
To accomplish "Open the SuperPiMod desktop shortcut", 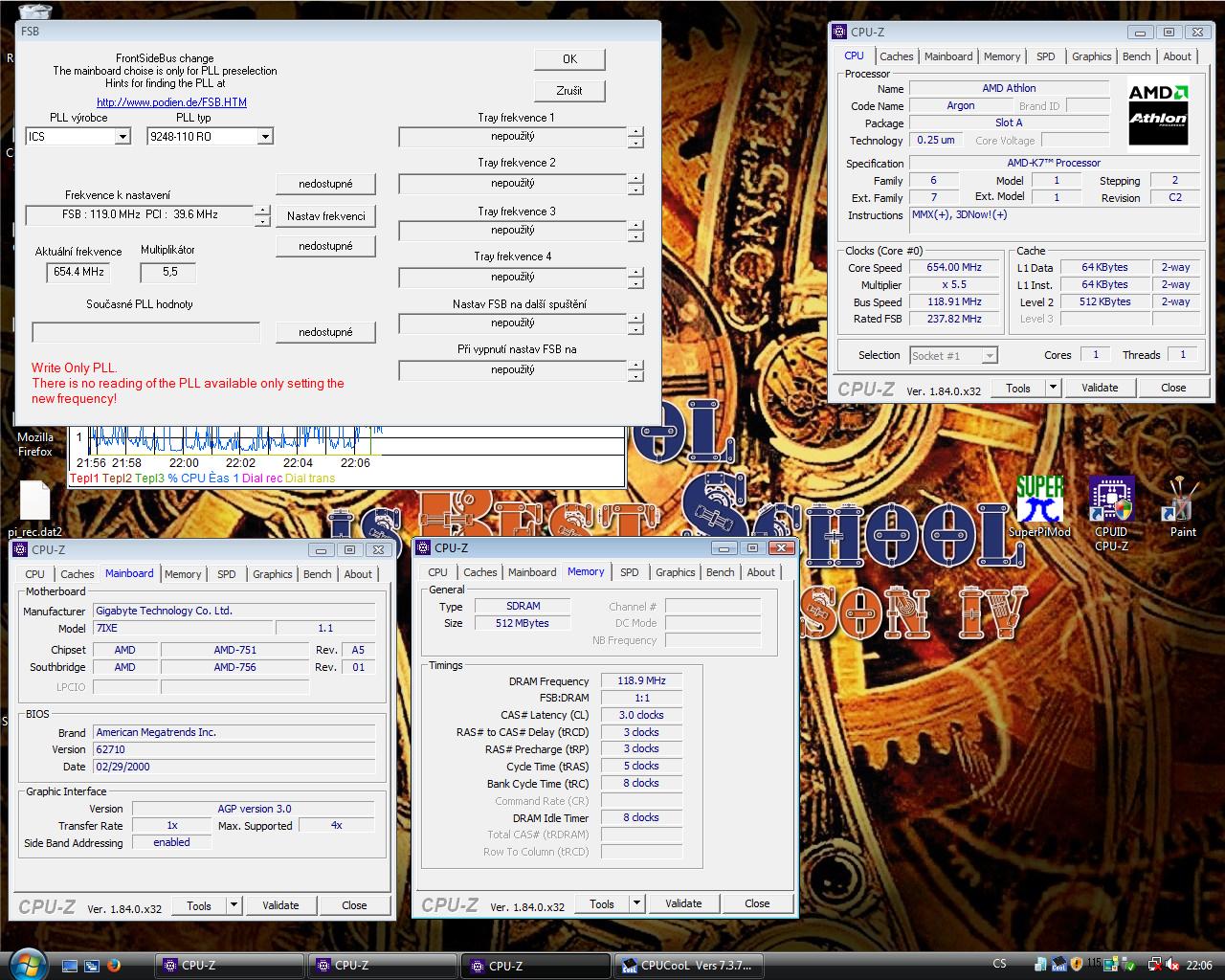I will 1039,507.
